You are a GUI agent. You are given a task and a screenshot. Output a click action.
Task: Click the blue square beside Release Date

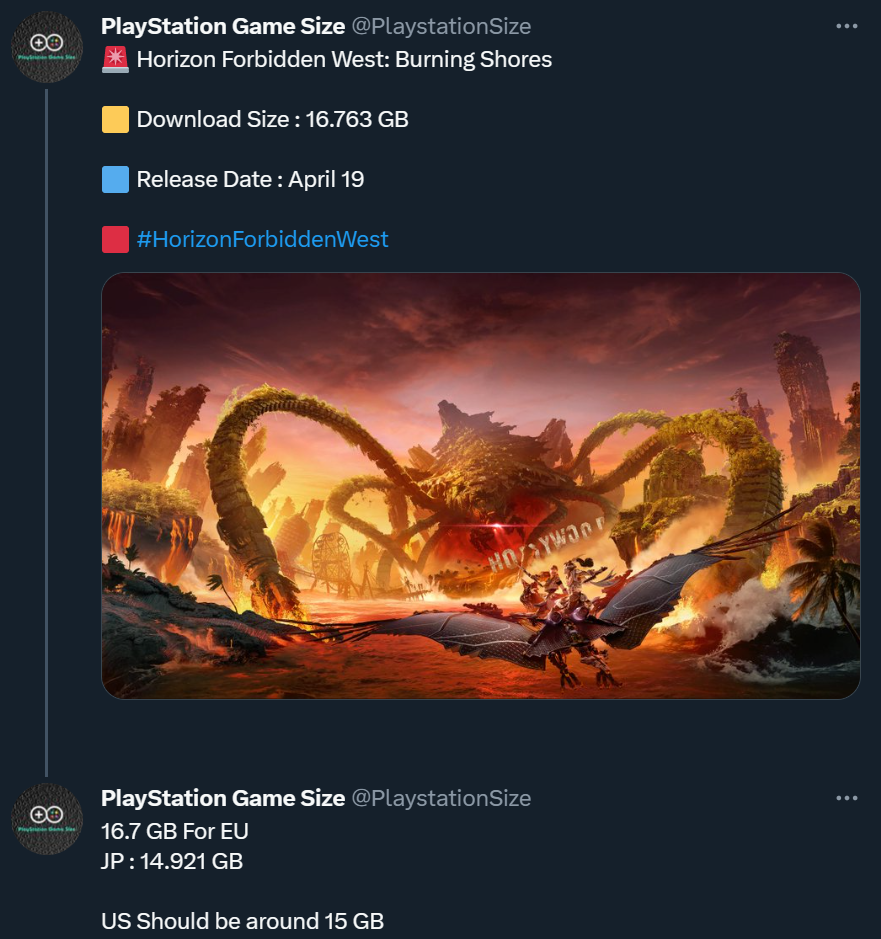point(115,180)
